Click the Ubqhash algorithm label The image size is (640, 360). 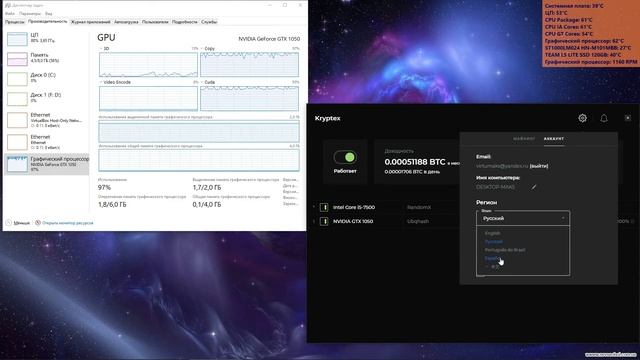coord(418,221)
